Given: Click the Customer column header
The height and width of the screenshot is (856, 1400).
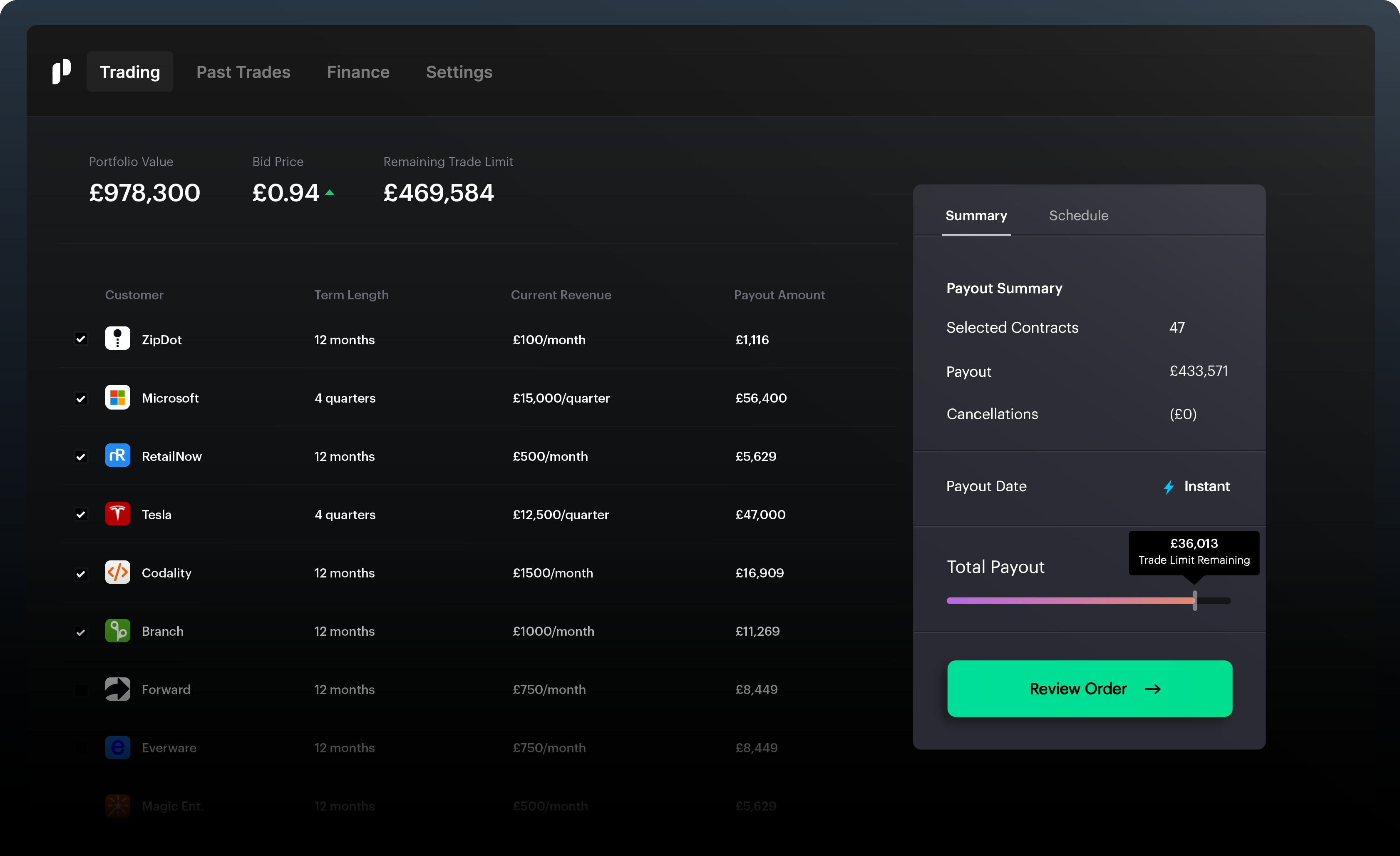Looking at the screenshot, I should point(134,294).
